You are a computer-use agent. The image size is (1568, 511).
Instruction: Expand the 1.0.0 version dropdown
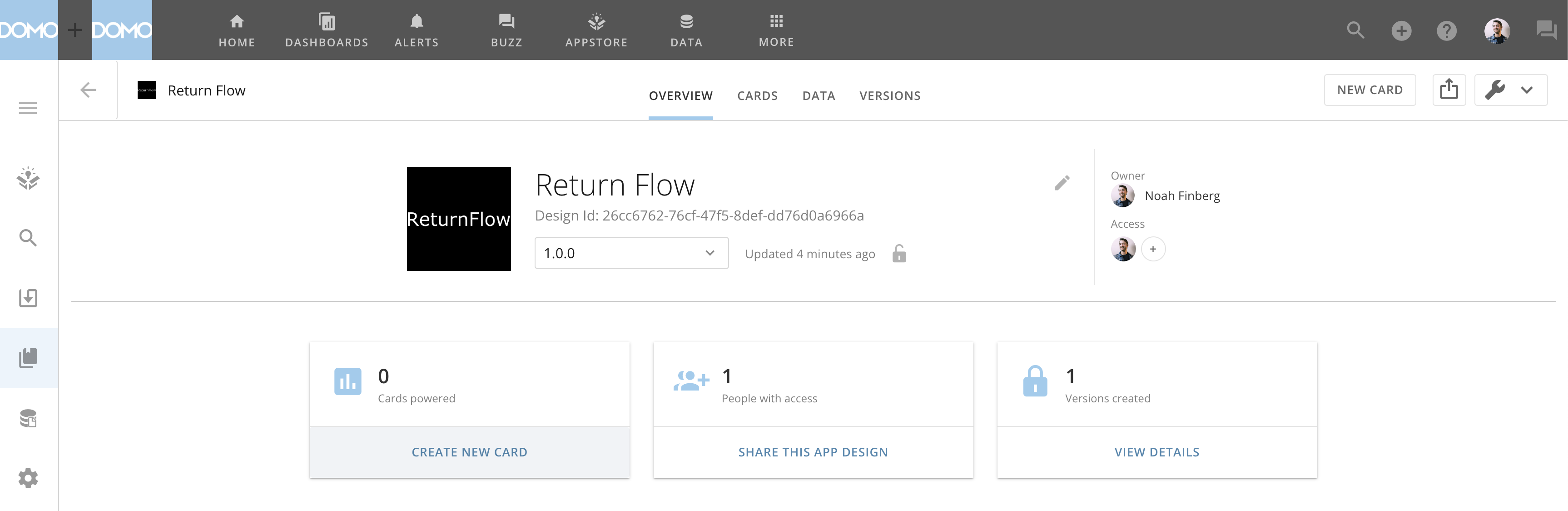(631, 253)
